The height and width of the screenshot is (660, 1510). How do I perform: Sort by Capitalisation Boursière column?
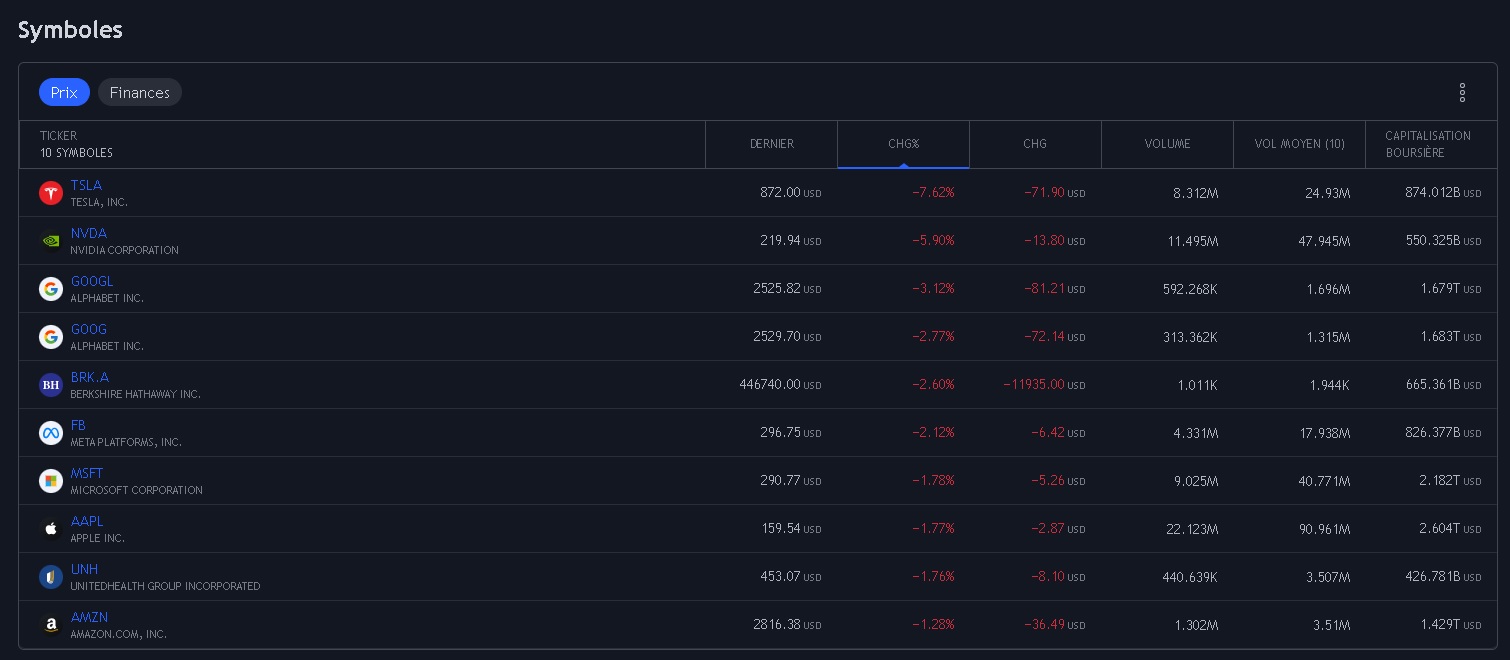click(x=1428, y=144)
